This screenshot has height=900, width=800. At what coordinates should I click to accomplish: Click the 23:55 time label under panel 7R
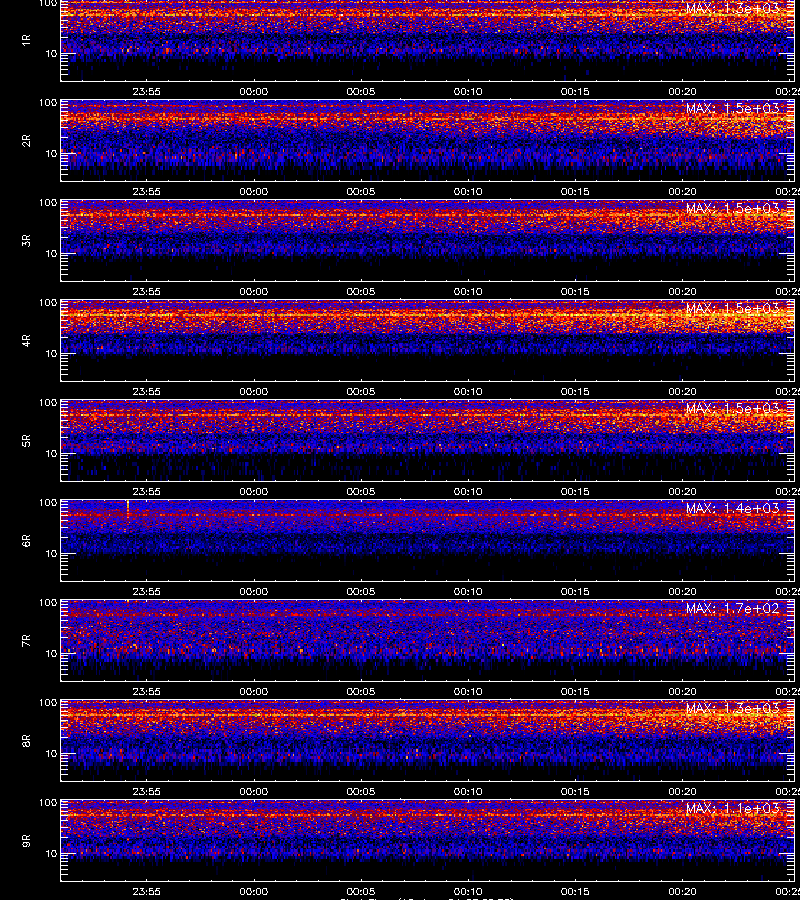[x=146, y=692]
